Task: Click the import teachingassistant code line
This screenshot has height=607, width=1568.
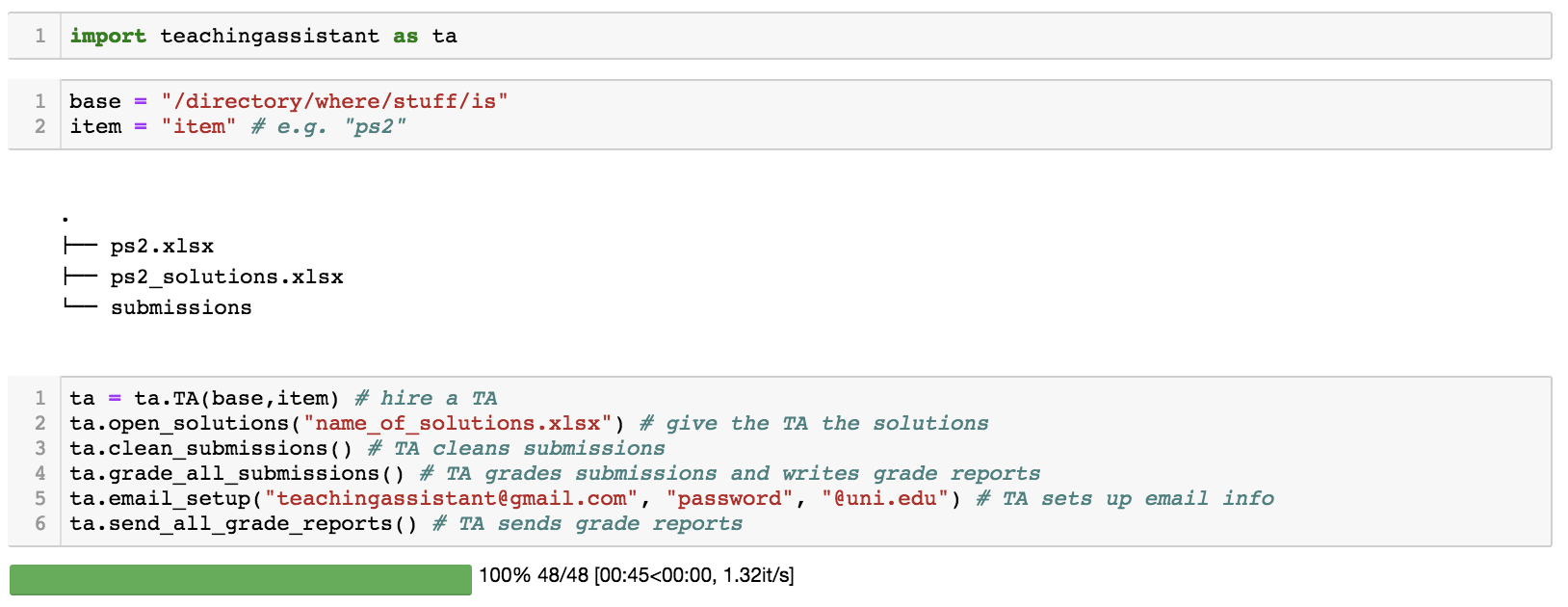Action: pos(263,36)
